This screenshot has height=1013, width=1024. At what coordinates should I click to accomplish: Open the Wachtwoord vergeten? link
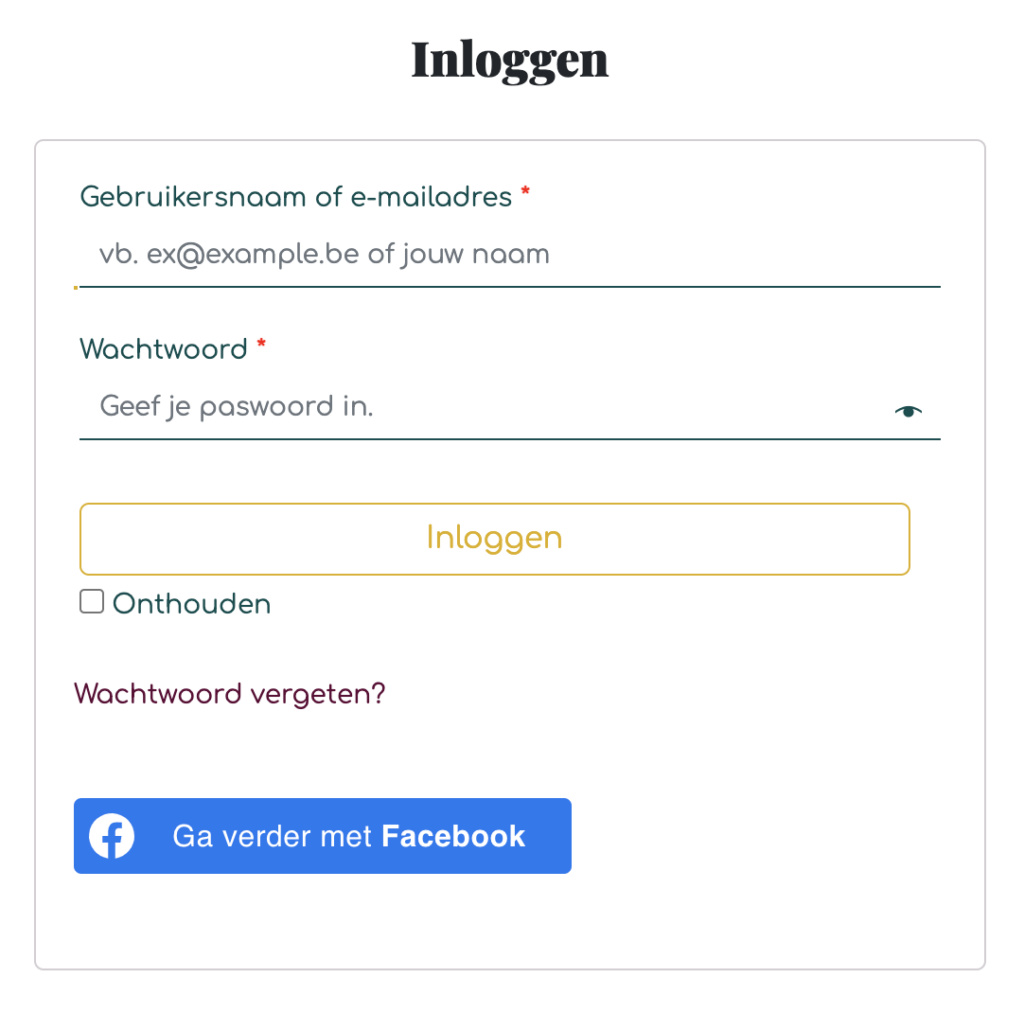[x=230, y=694]
